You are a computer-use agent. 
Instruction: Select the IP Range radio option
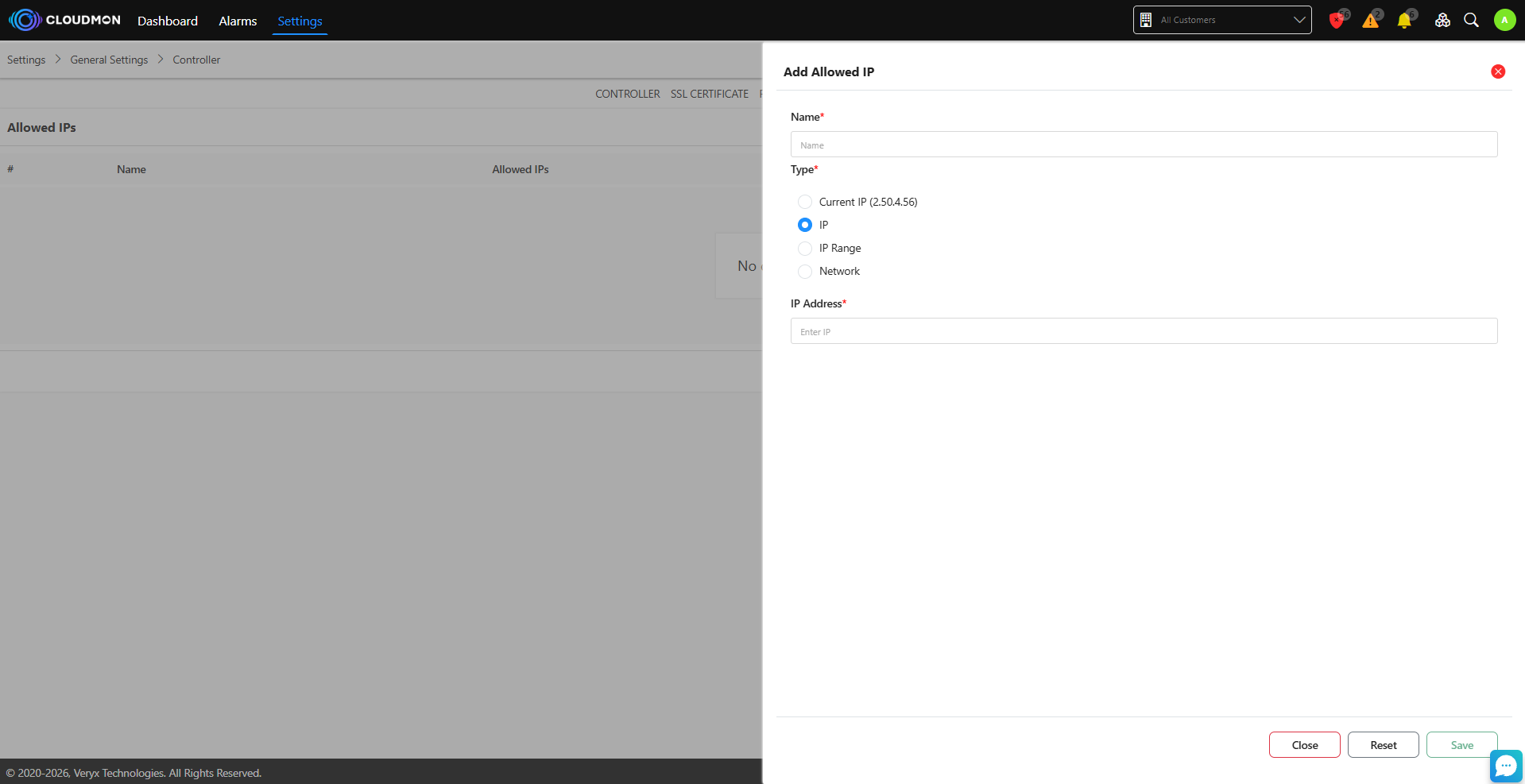[805, 248]
